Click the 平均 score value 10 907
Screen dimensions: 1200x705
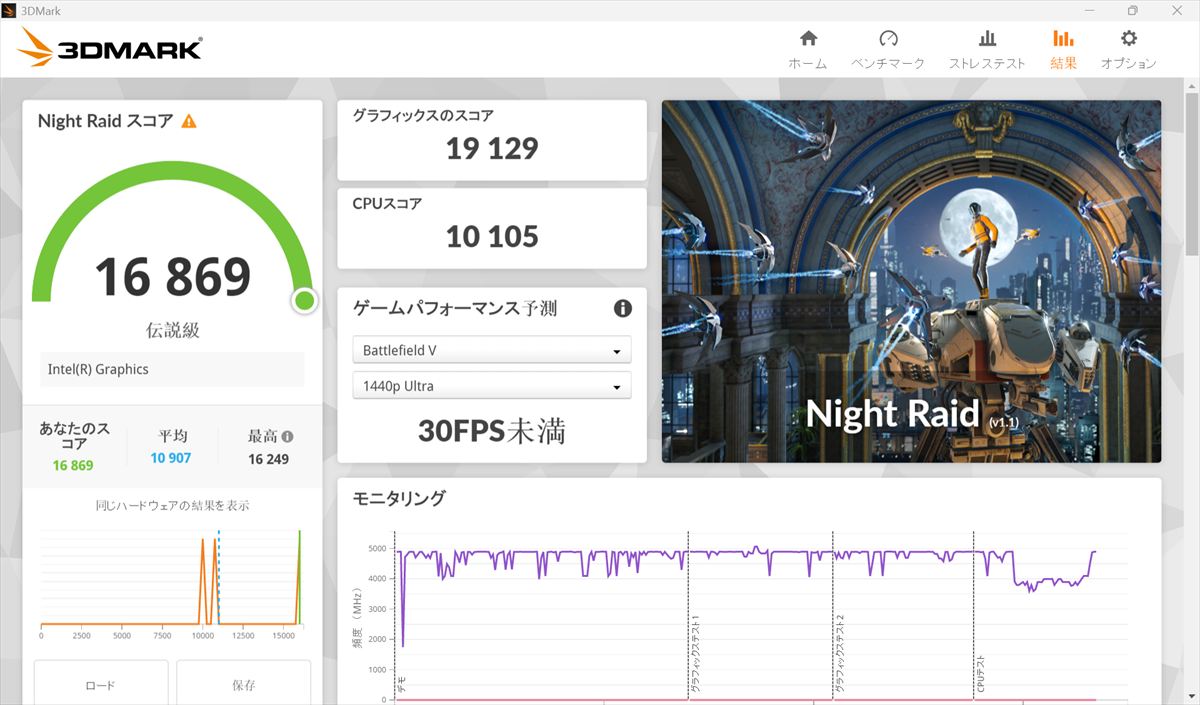[x=171, y=458]
